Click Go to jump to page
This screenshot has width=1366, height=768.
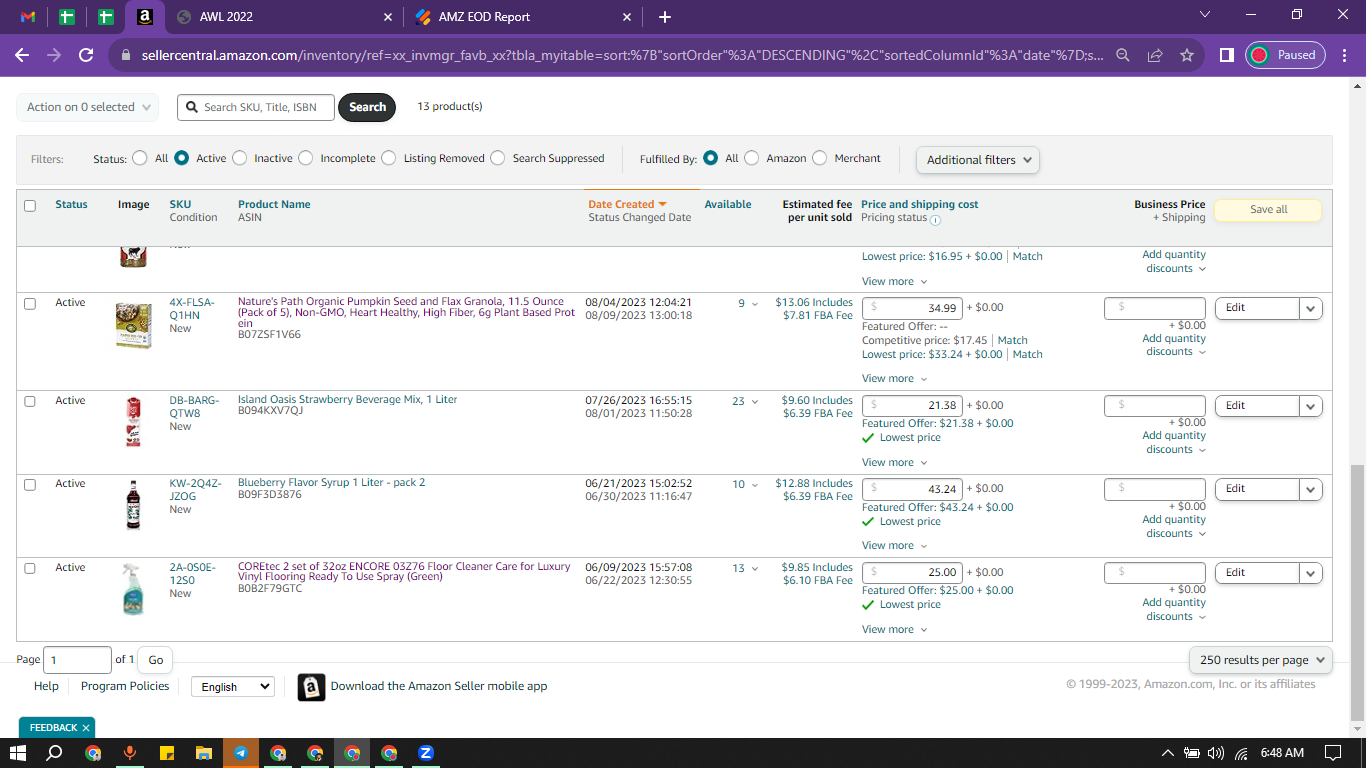coord(155,660)
